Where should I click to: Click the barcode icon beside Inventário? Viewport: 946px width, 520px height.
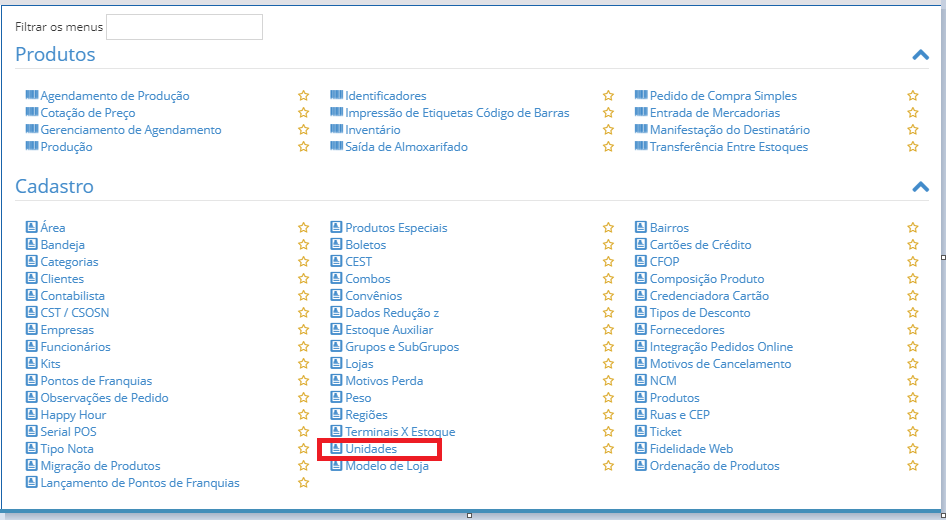click(x=337, y=128)
